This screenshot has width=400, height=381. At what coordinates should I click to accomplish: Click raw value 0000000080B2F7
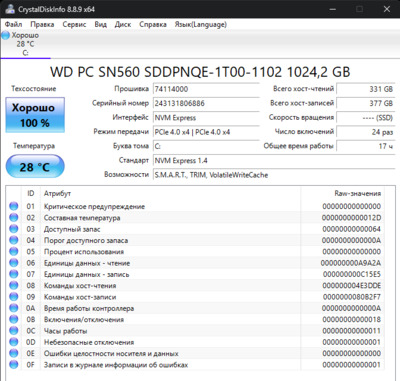pos(352,297)
